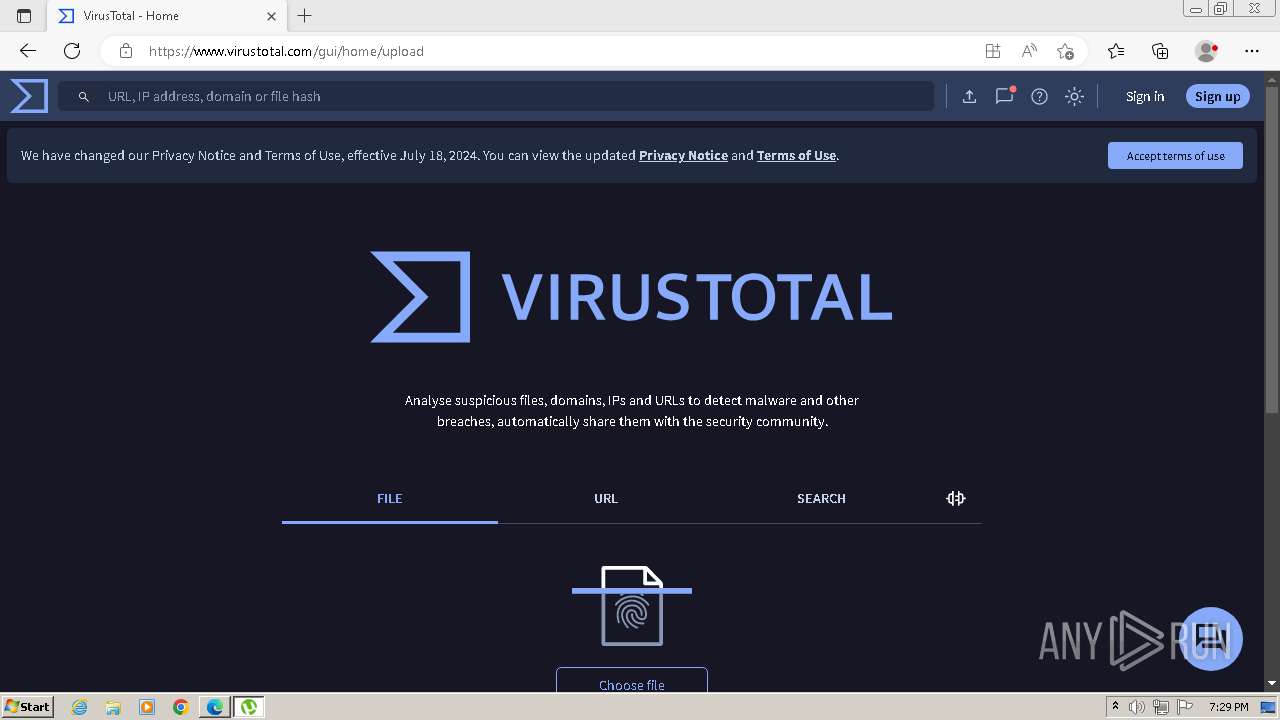
Task: Switch to the URL tab
Action: tap(606, 498)
